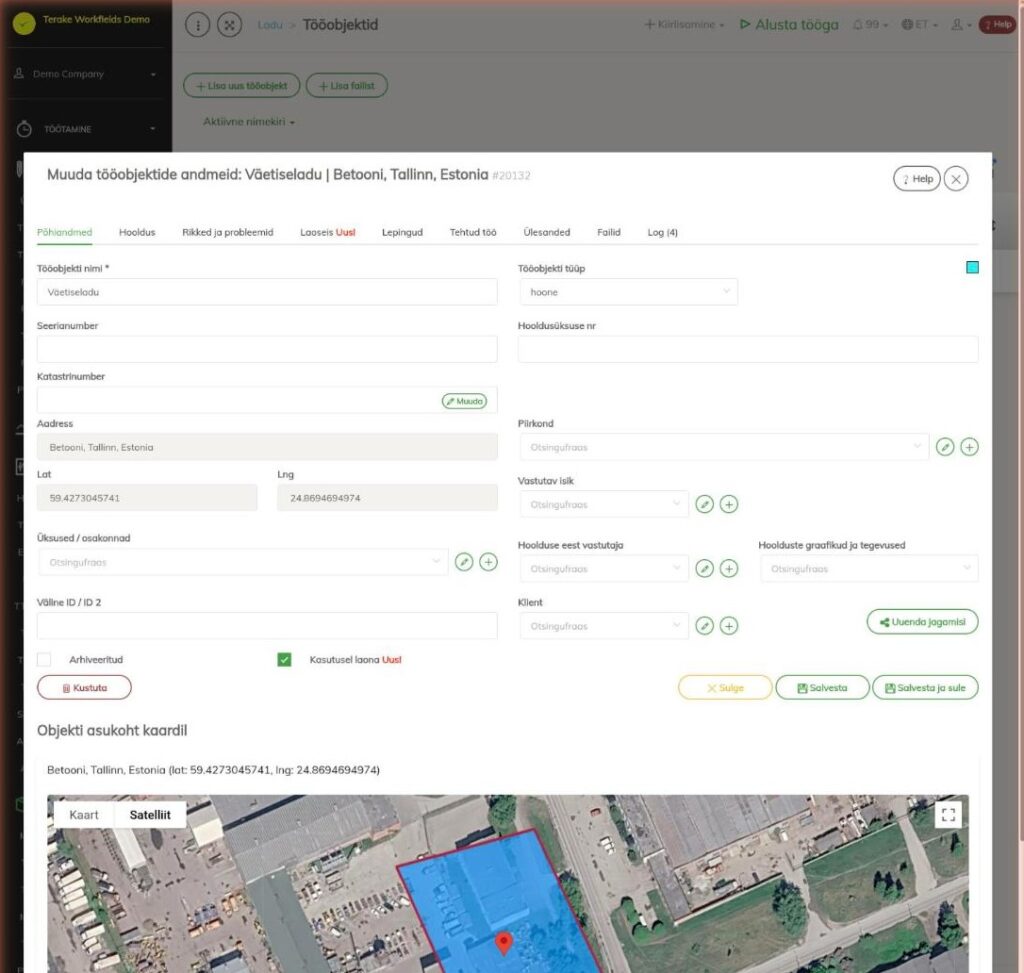The width and height of the screenshot is (1024, 973).
Task: Open the Hoolduste graafikud ja tegevused dropdown
Action: (x=869, y=569)
